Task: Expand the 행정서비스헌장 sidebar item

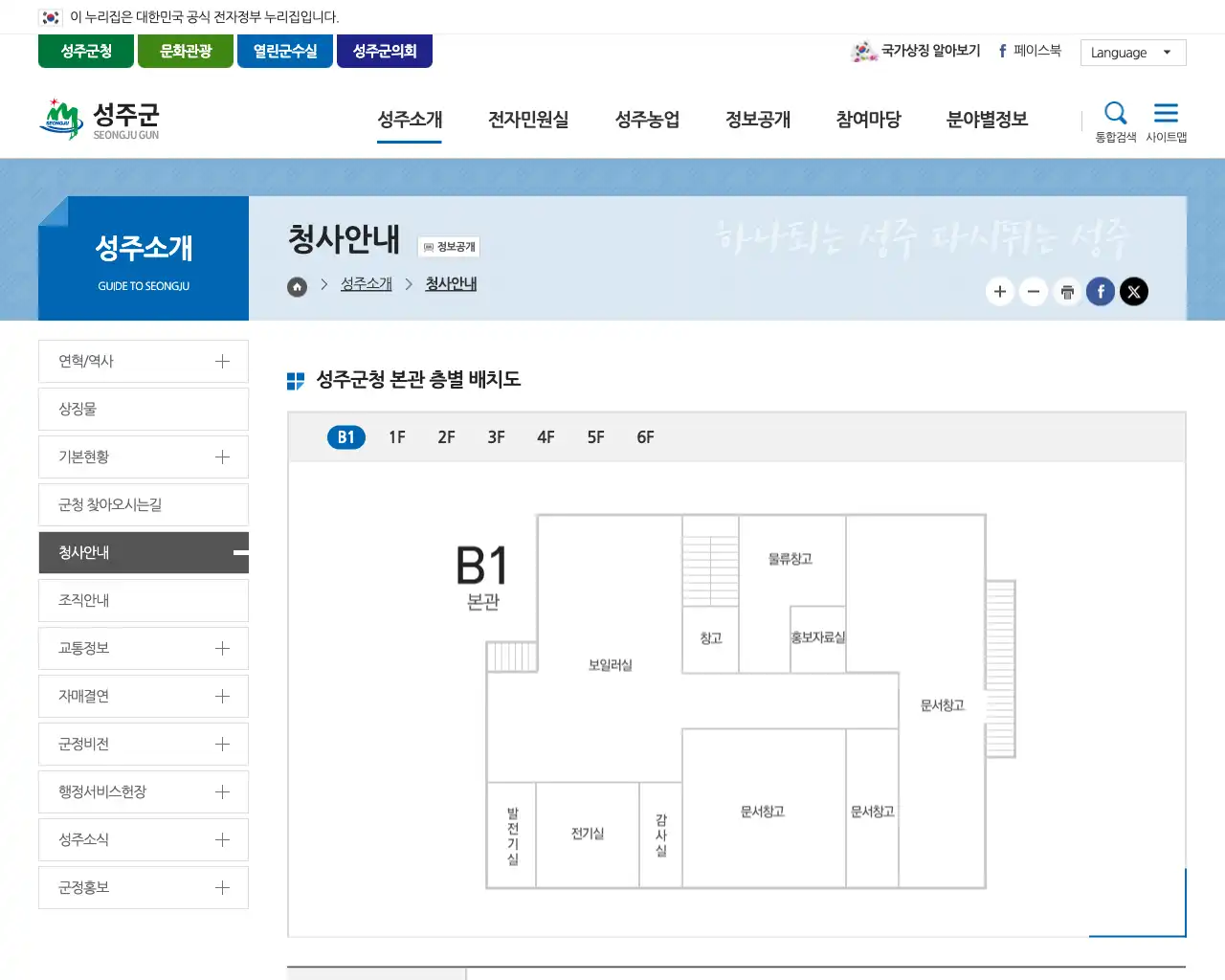Action: pyautogui.click(x=222, y=791)
